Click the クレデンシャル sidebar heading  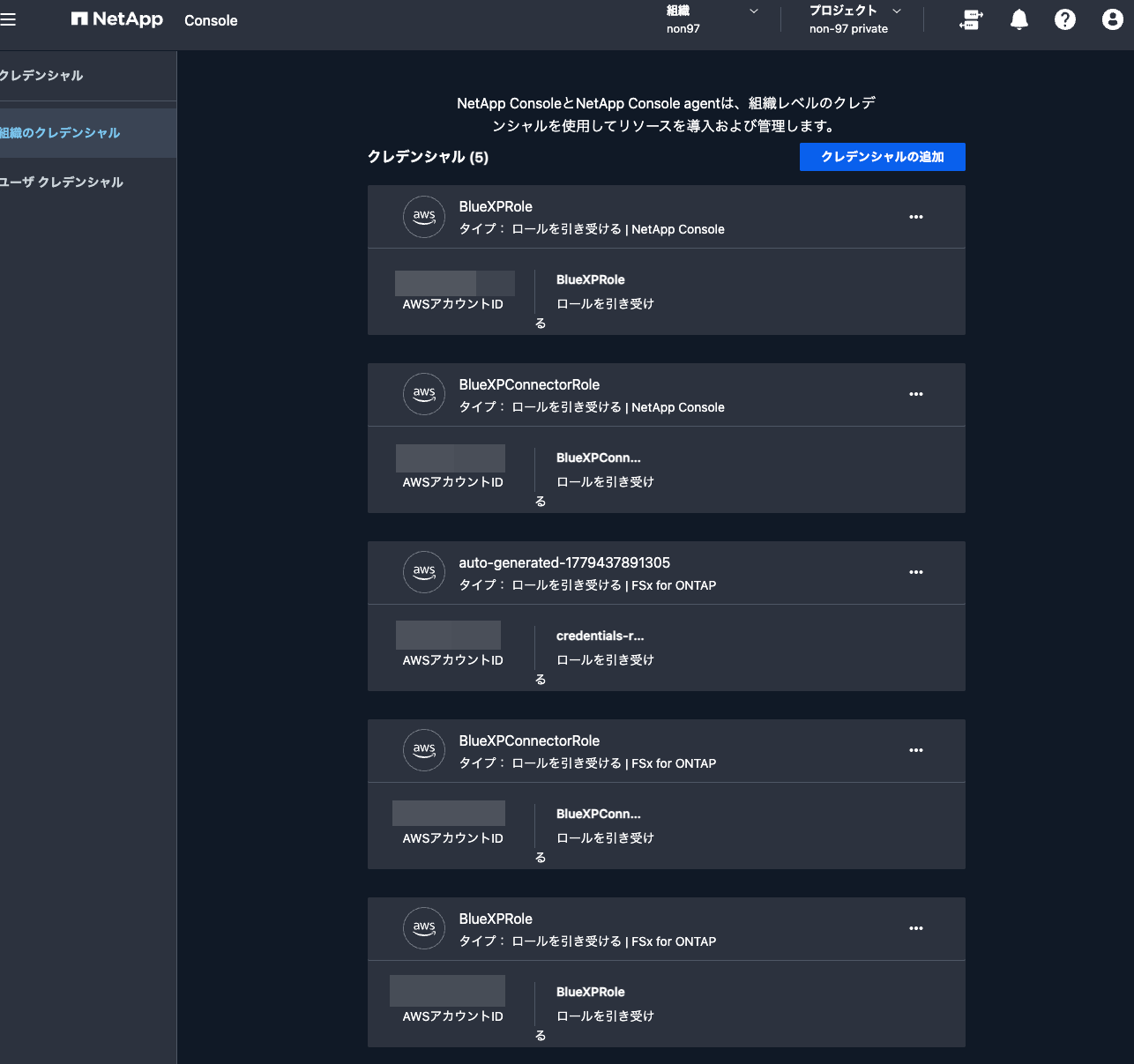coord(41,76)
